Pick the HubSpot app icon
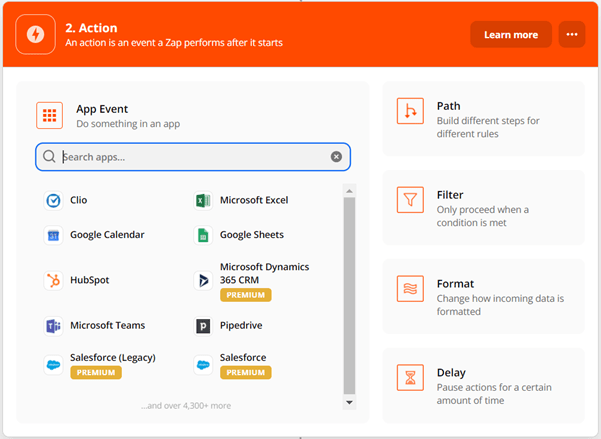 (x=53, y=280)
